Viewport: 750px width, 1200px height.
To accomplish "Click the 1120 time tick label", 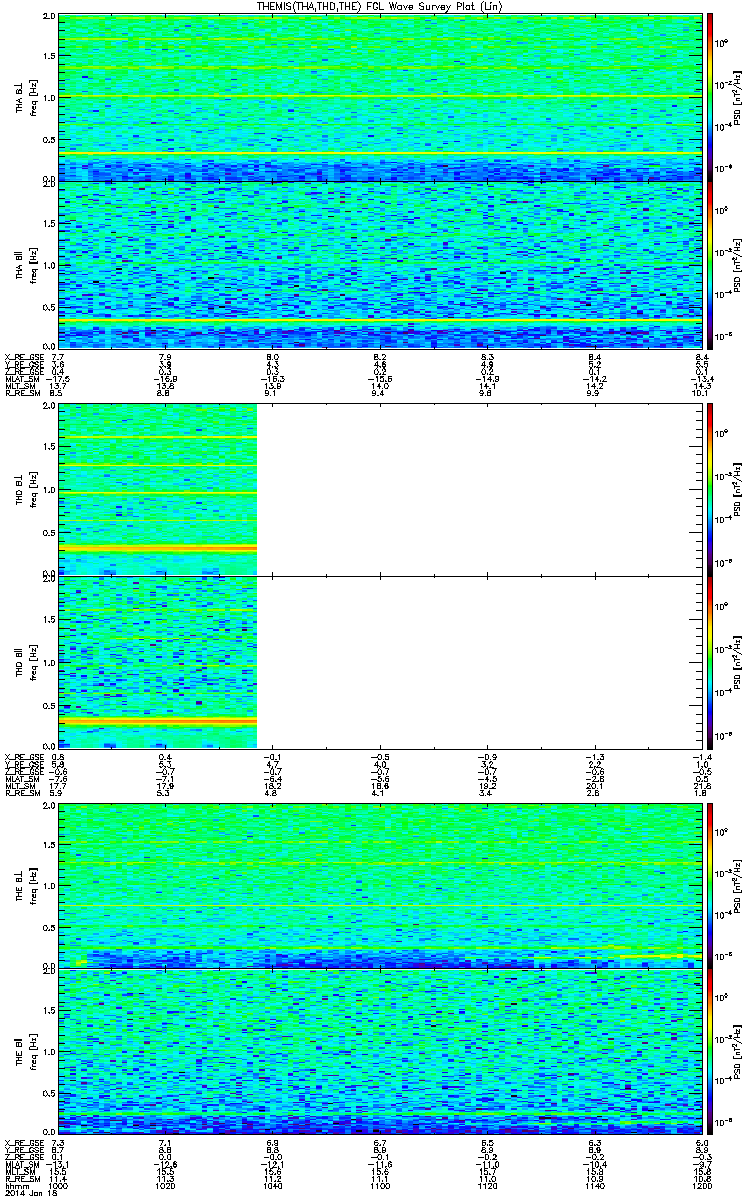I will click(x=487, y=1185).
